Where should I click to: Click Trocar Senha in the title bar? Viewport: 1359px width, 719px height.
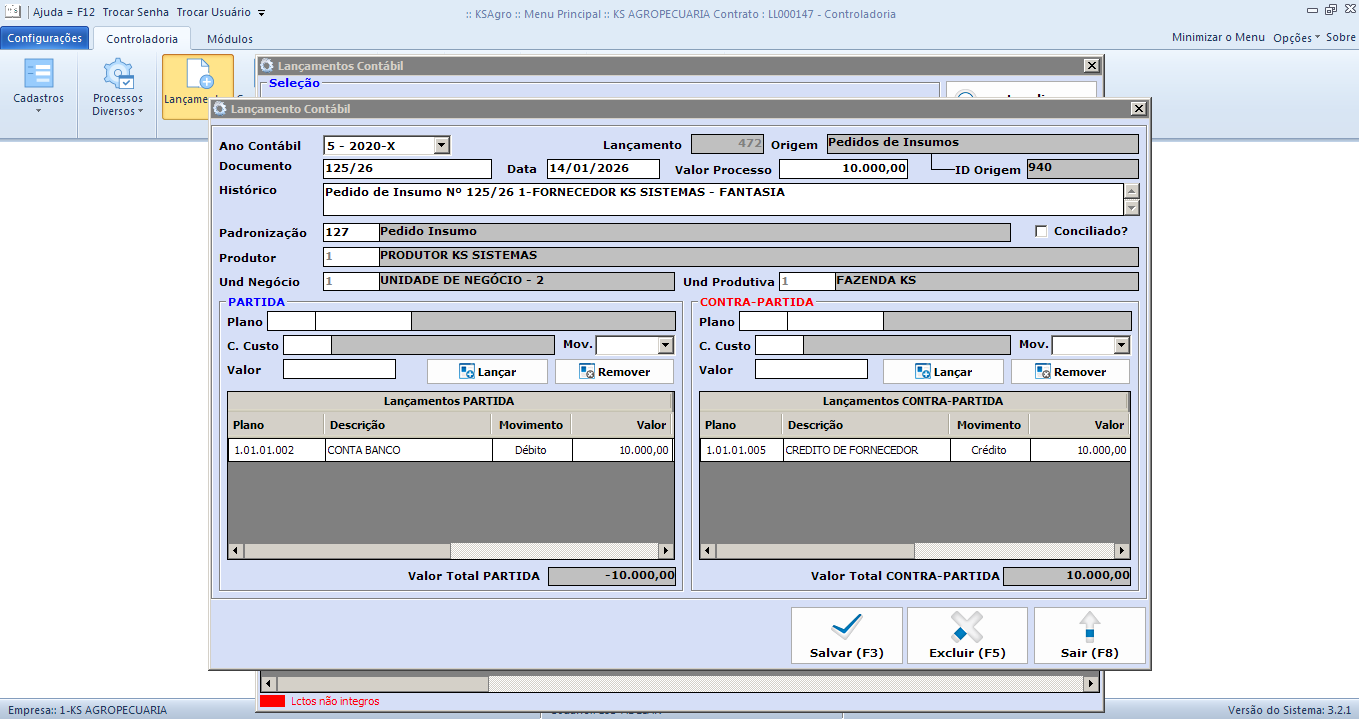point(136,12)
